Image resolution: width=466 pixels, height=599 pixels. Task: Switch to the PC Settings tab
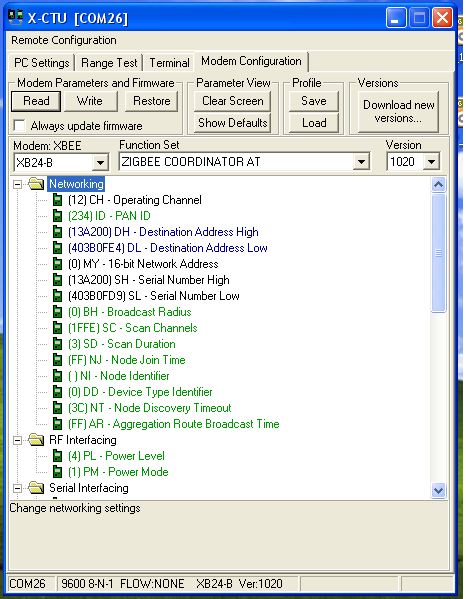click(x=42, y=63)
